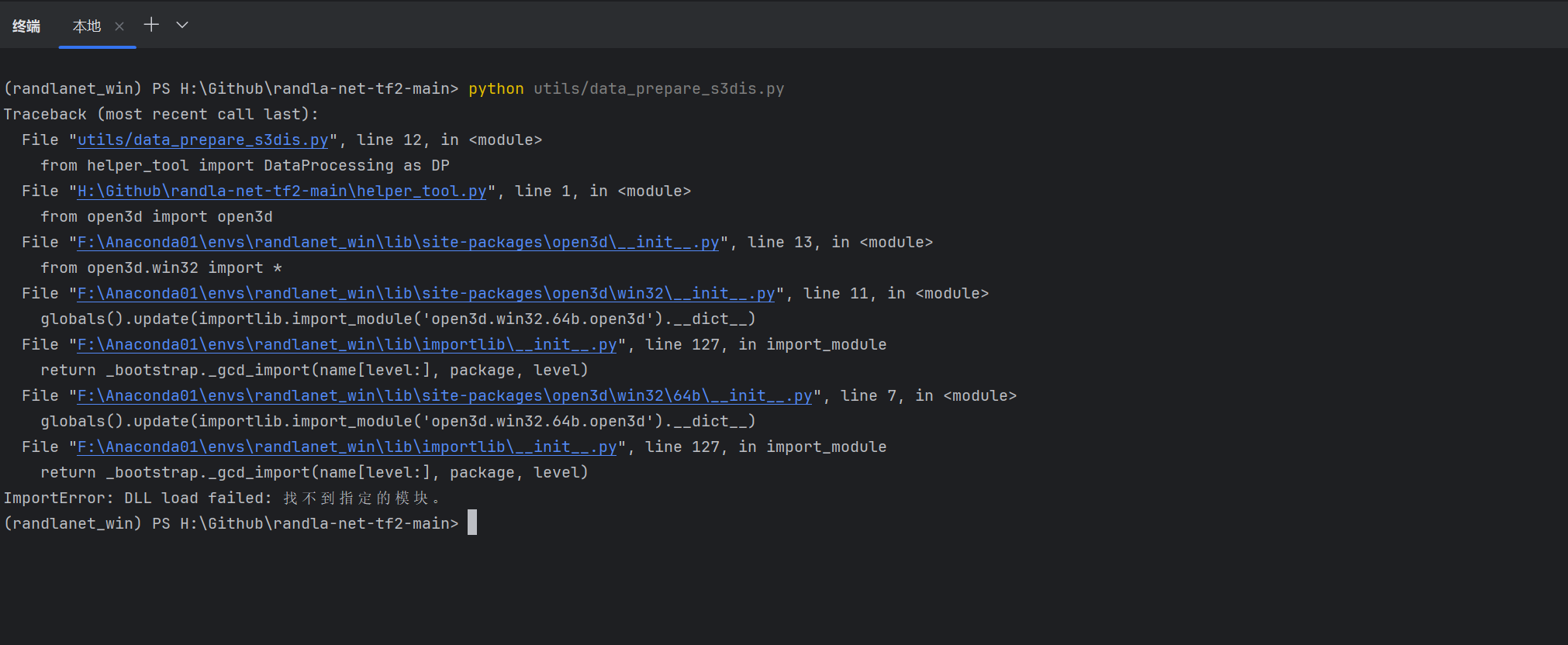Click the yellow python command word
Screen dimensions: 1568x645
496,89
